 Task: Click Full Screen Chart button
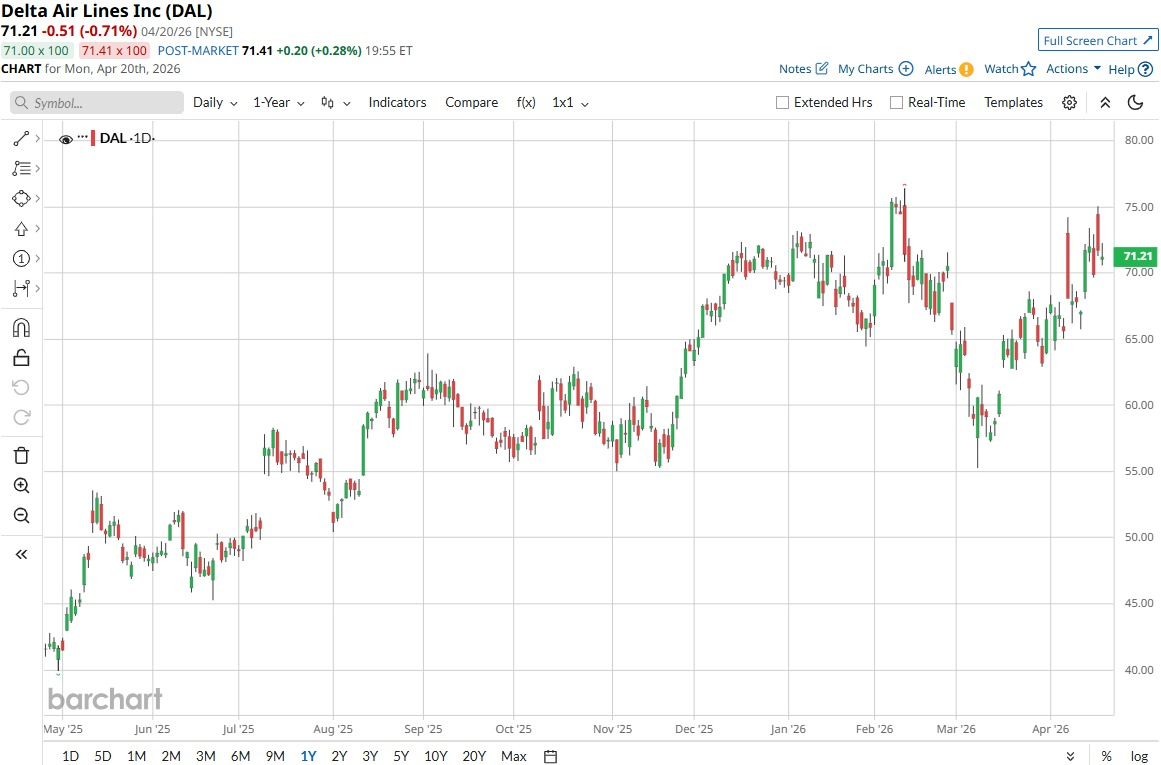click(x=1097, y=41)
